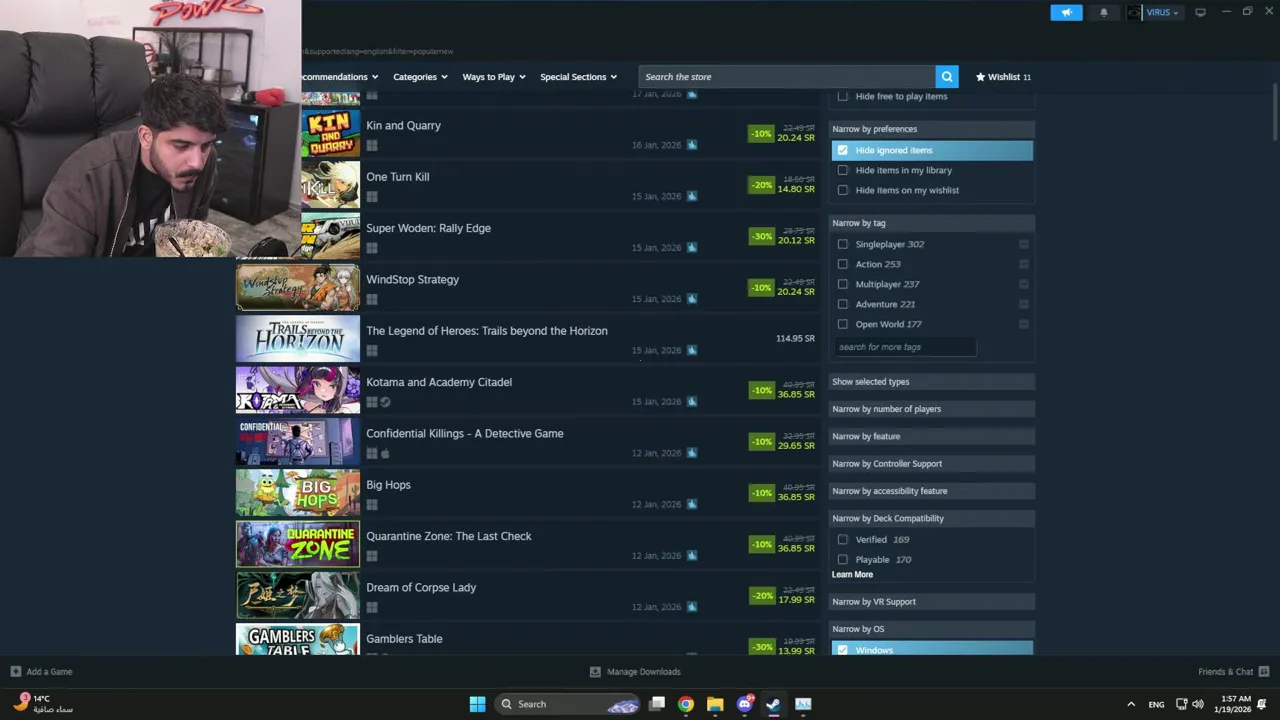Click the Apple platform icon under Confidential Killings
This screenshot has width=1280, height=720.
coord(385,453)
